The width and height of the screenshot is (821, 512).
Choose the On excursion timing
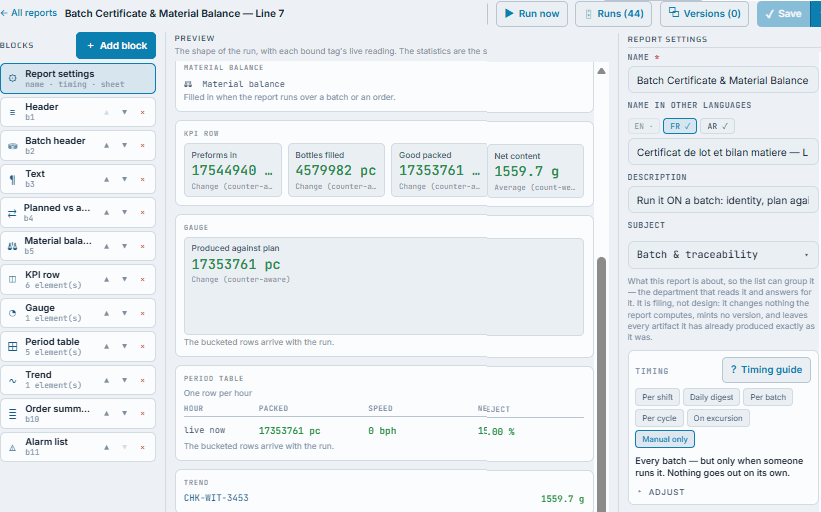click(x=718, y=418)
